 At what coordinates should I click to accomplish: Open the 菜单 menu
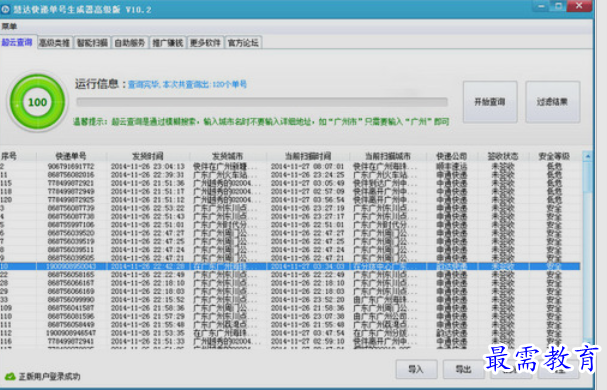9,26
